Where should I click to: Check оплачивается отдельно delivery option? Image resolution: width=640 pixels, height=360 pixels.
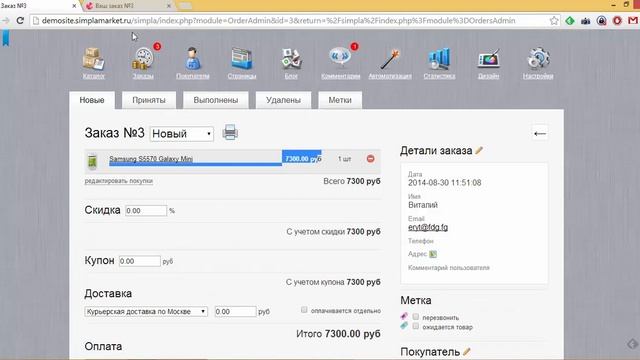[x=304, y=310]
